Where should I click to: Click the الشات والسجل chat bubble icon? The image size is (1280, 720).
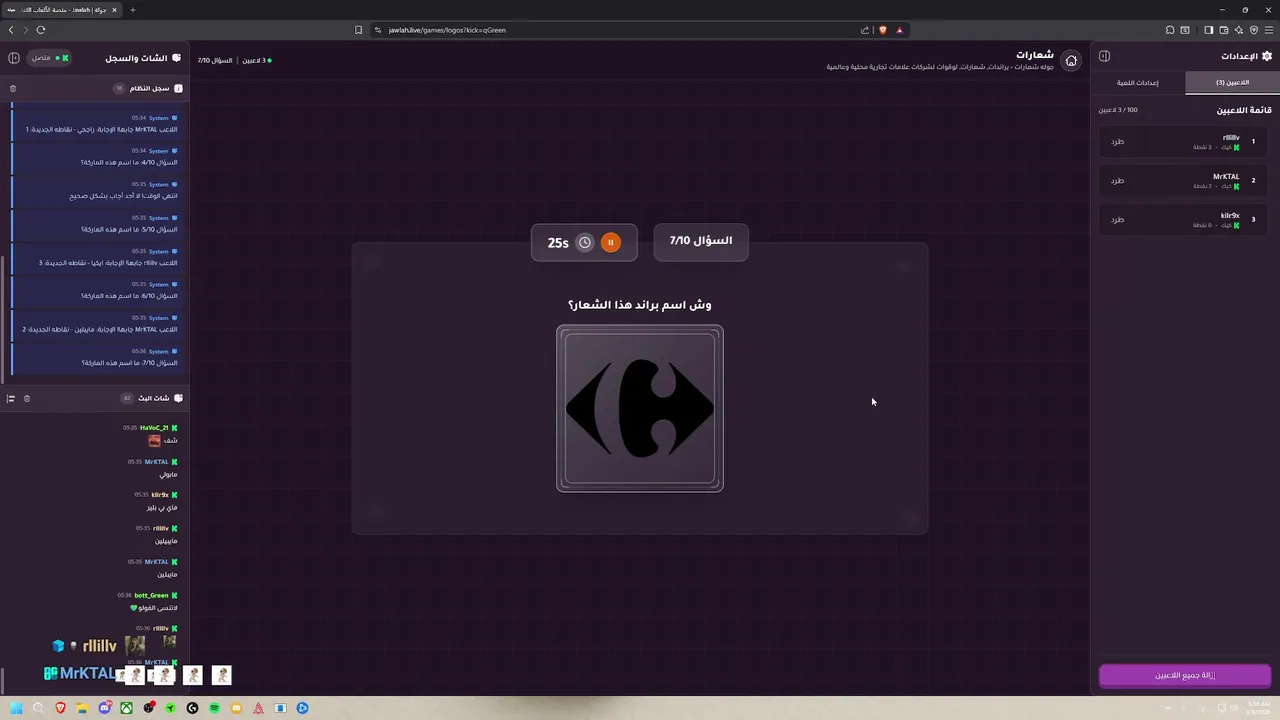pyautogui.click(x=177, y=58)
